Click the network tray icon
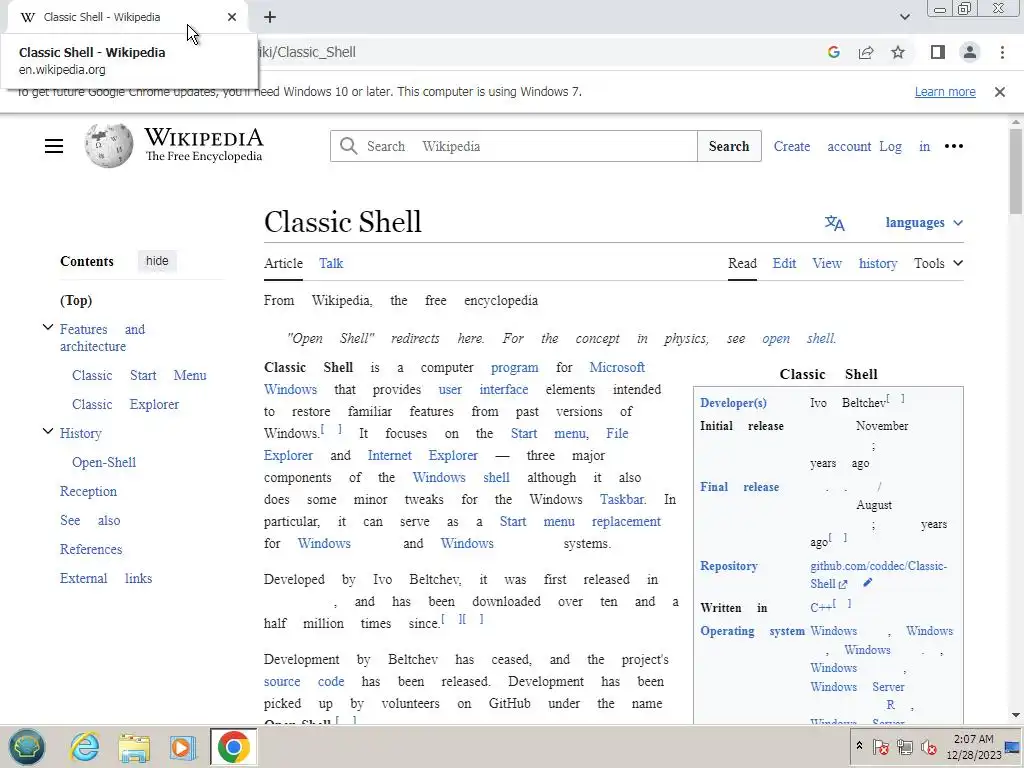This screenshot has width=1024, height=768. [x=904, y=746]
